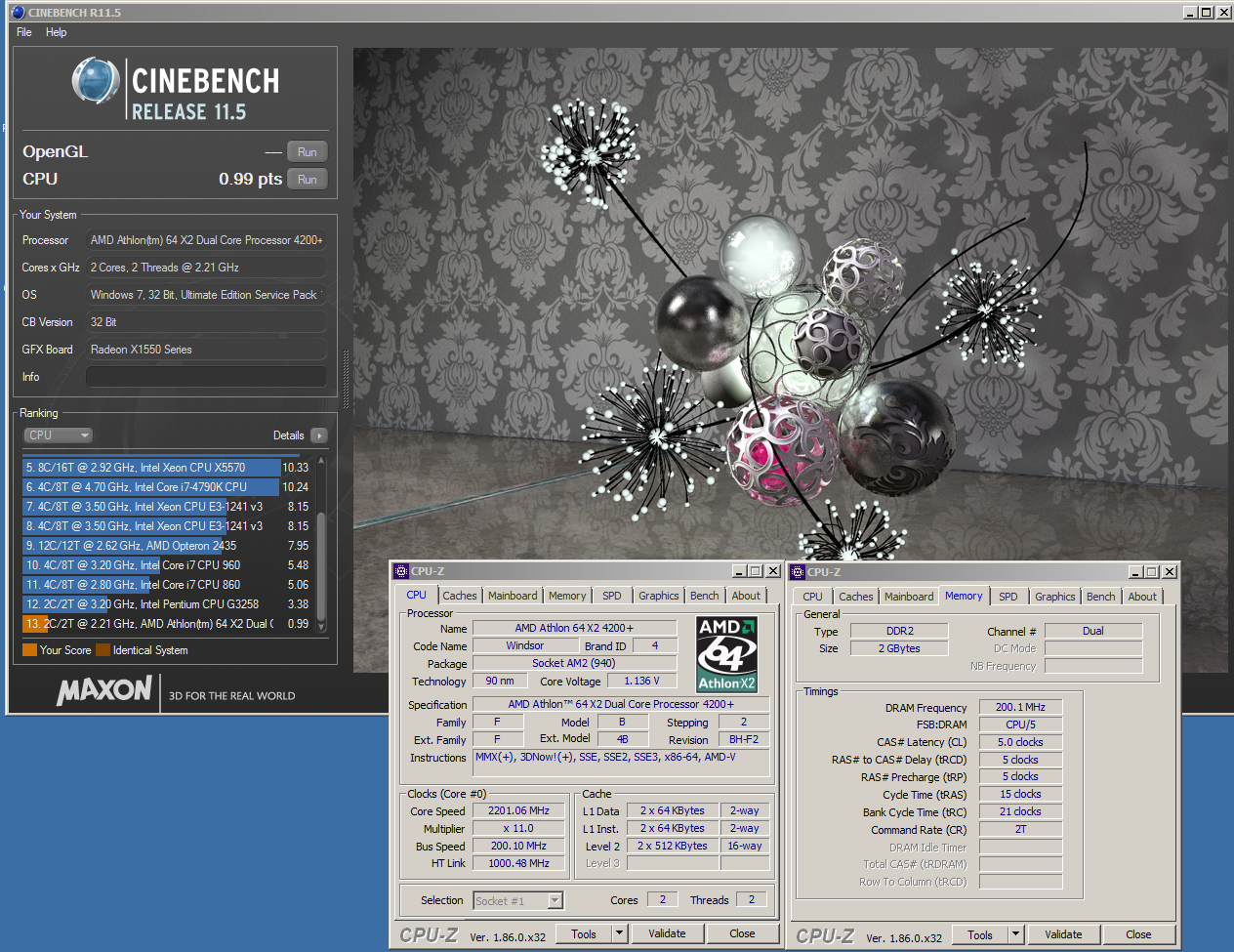
Task: Open About tab in right CPU-Z
Action: pyautogui.click(x=1142, y=597)
